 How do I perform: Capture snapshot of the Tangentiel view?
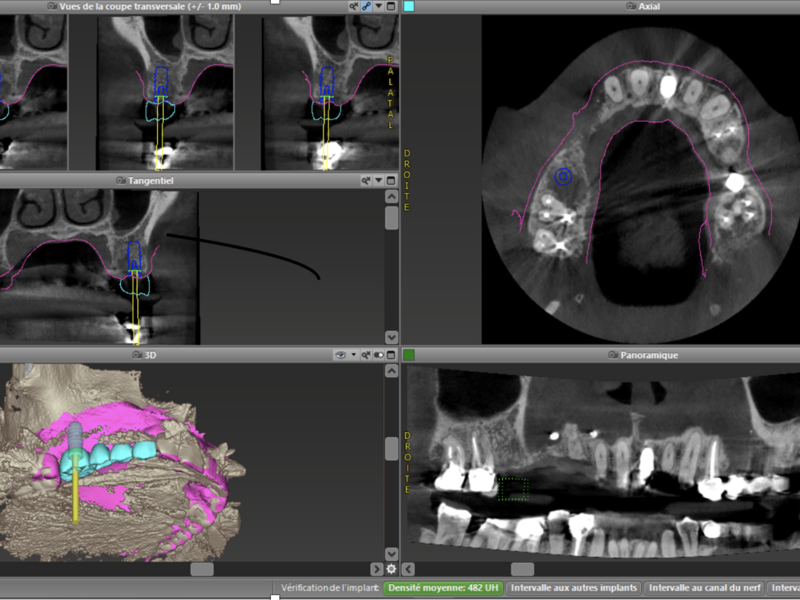[x=120, y=181]
